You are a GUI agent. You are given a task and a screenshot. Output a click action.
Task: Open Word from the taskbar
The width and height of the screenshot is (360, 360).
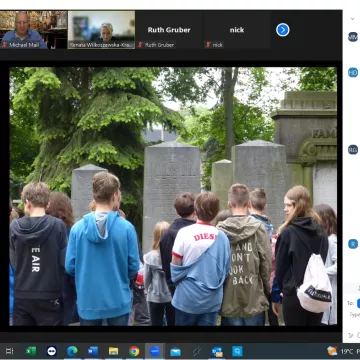click(93, 351)
